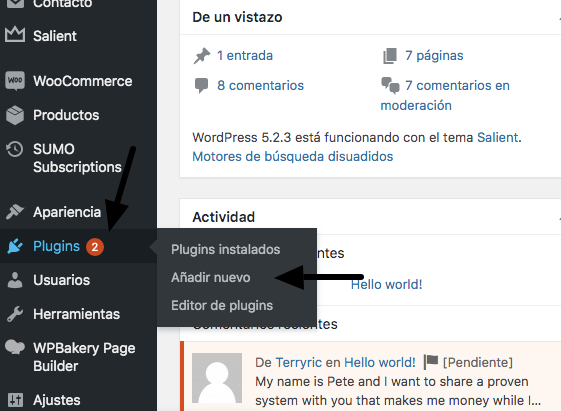Click the pages icon beside 7 páginas
This screenshot has width=561, height=411.
point(390,56)
